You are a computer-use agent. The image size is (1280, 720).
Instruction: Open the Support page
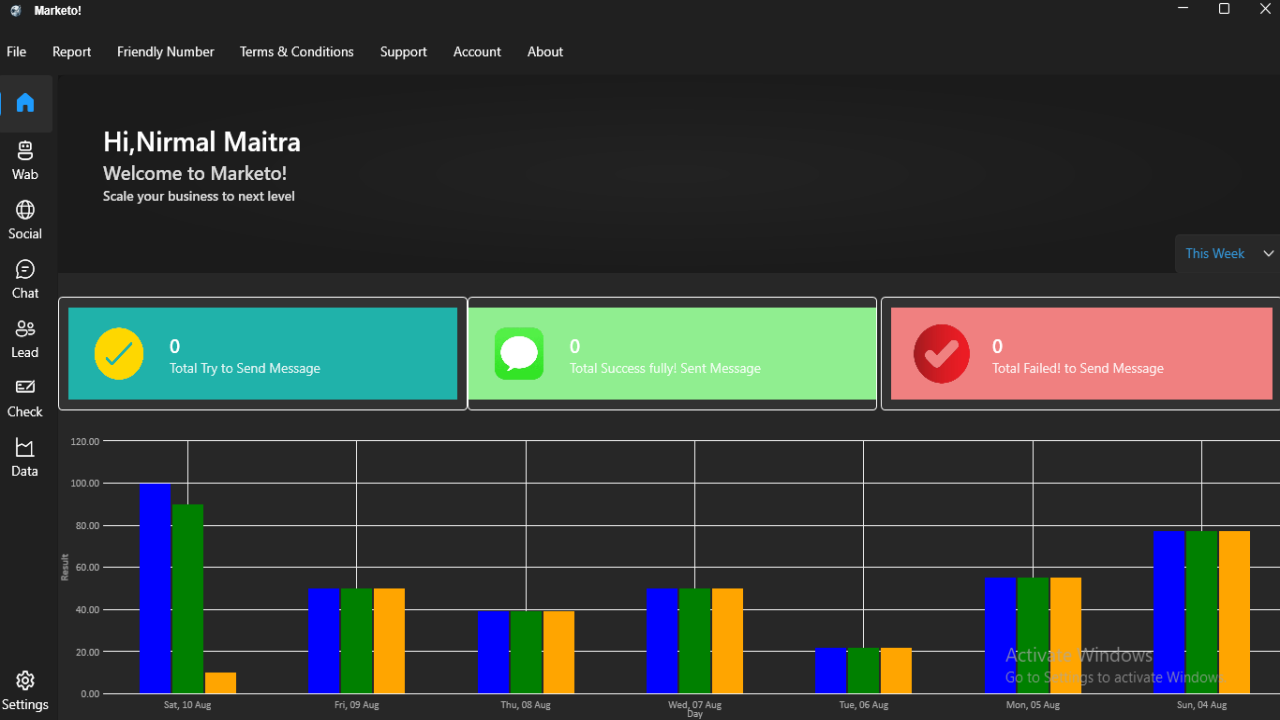(x=403, y=51)
